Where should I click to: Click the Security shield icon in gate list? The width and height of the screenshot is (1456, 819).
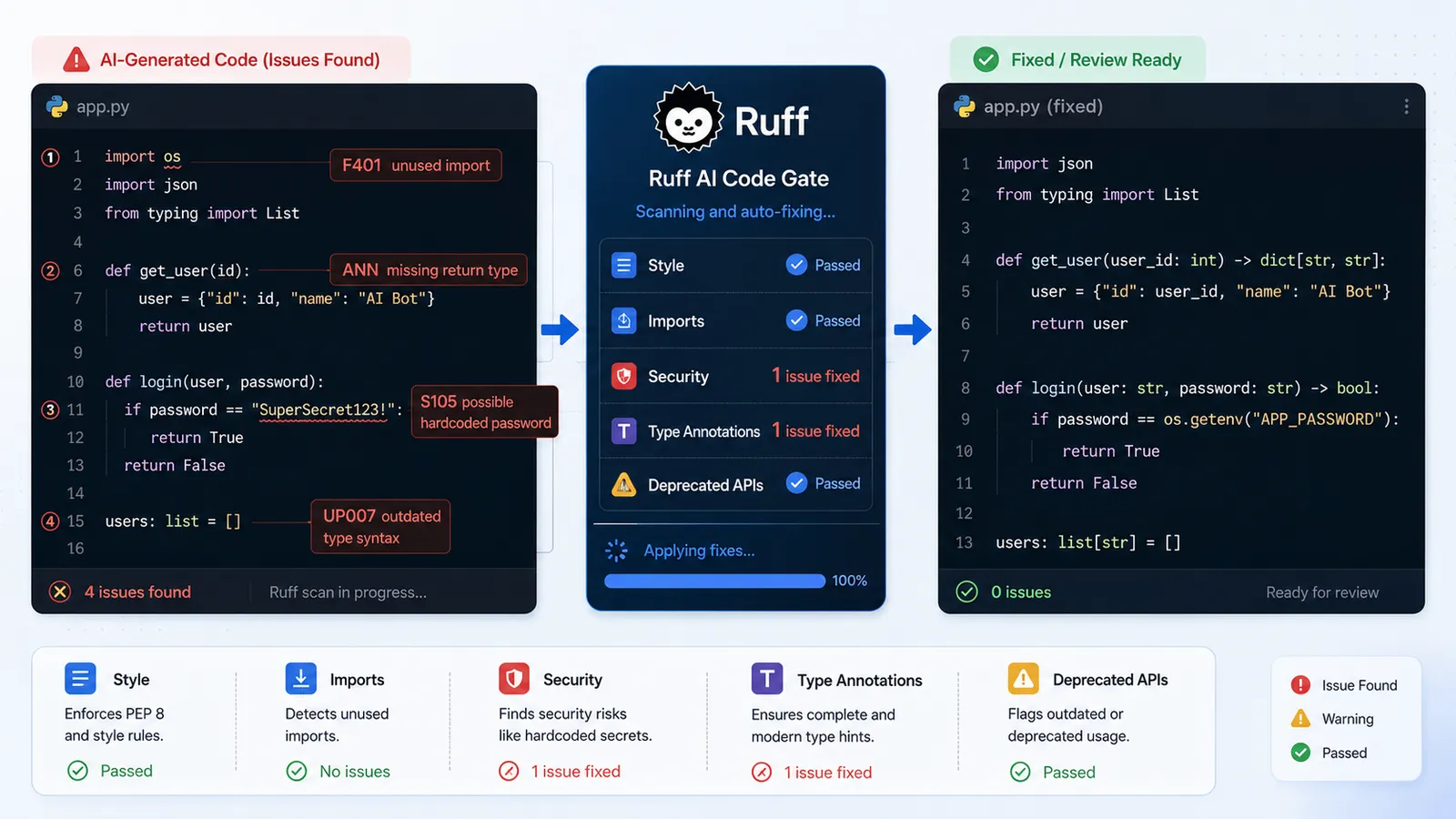click(x=623, y=377)
